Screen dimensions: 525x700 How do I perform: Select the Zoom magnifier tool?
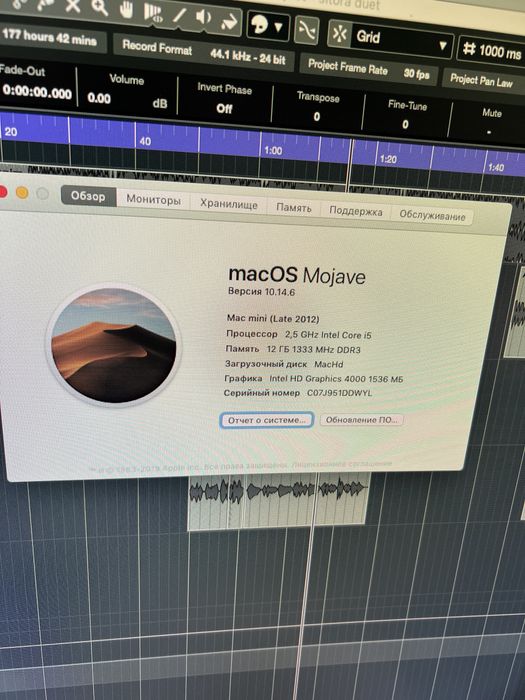99,7
